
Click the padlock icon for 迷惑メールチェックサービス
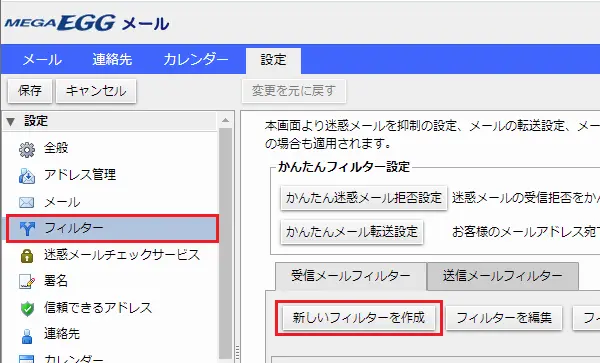click(27, 256)
